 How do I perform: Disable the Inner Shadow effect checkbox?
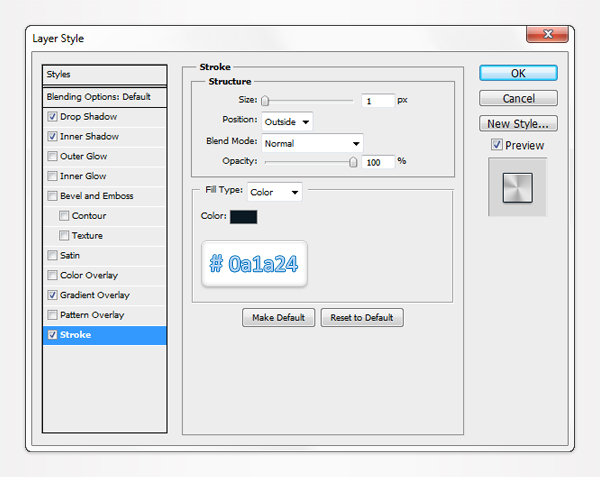[x=52, y=137]
